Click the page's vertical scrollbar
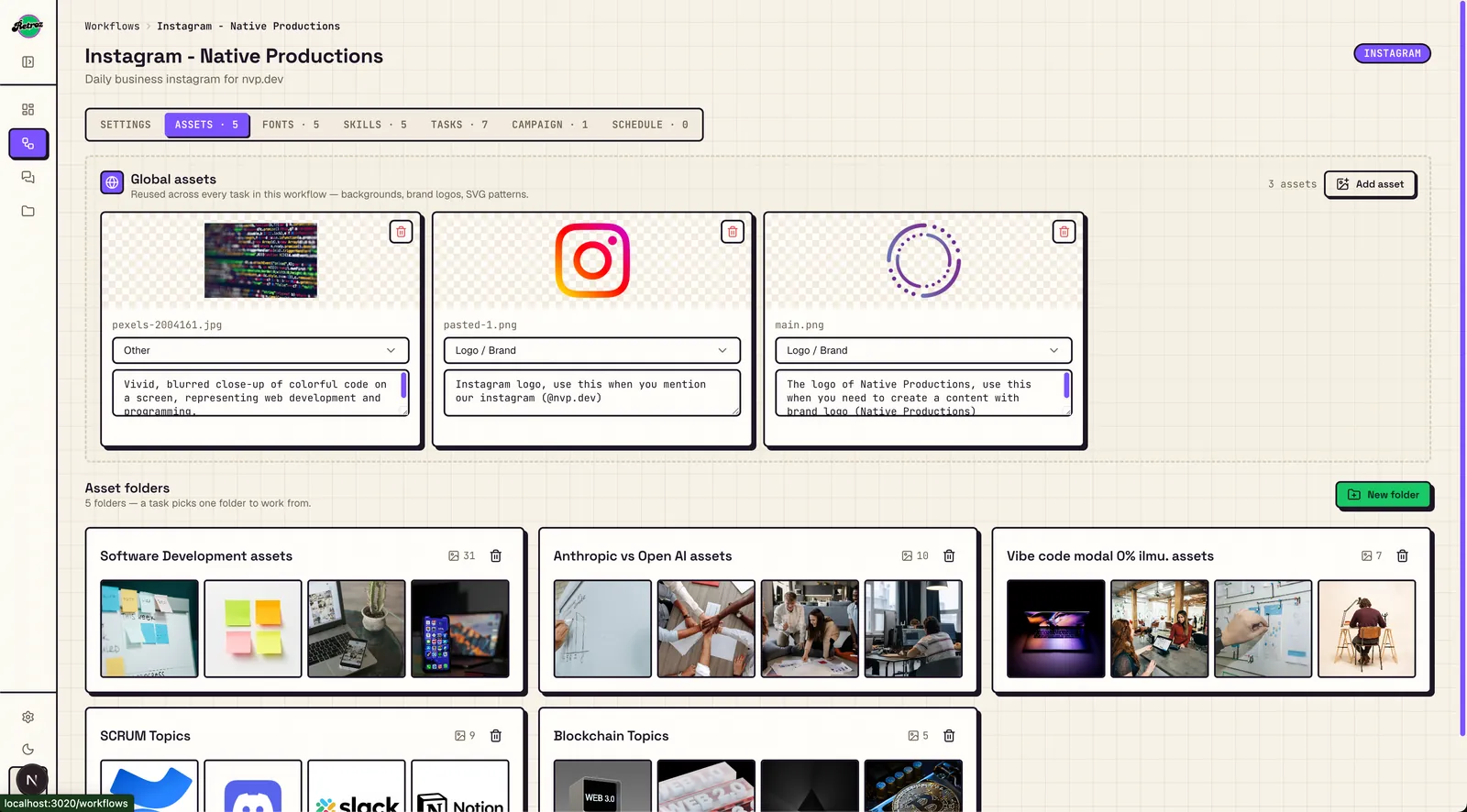Screen dimensions: 1467x812 [1461, 368]
